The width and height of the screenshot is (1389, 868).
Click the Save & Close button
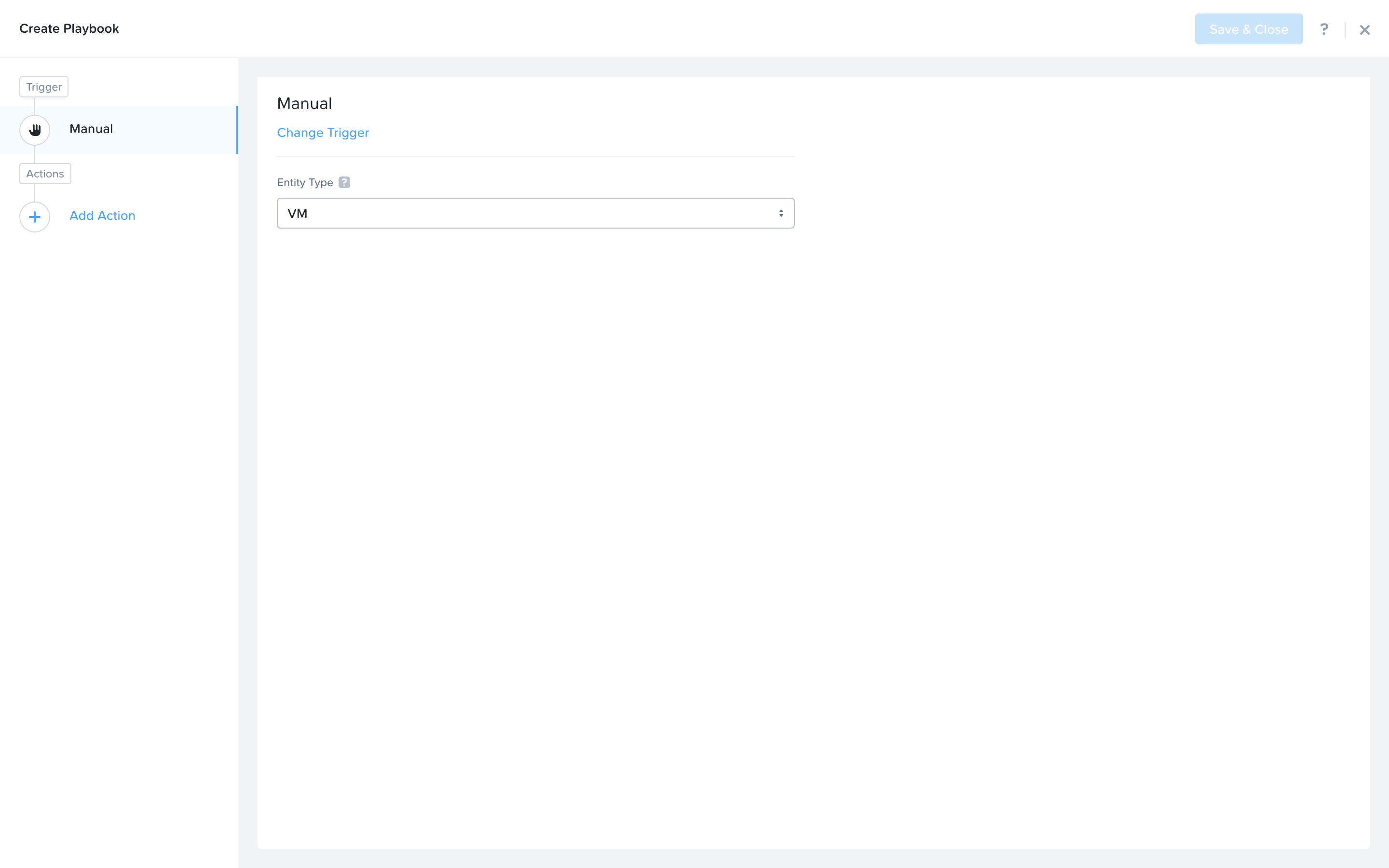pyautogui.click(x=1249, y=29)
